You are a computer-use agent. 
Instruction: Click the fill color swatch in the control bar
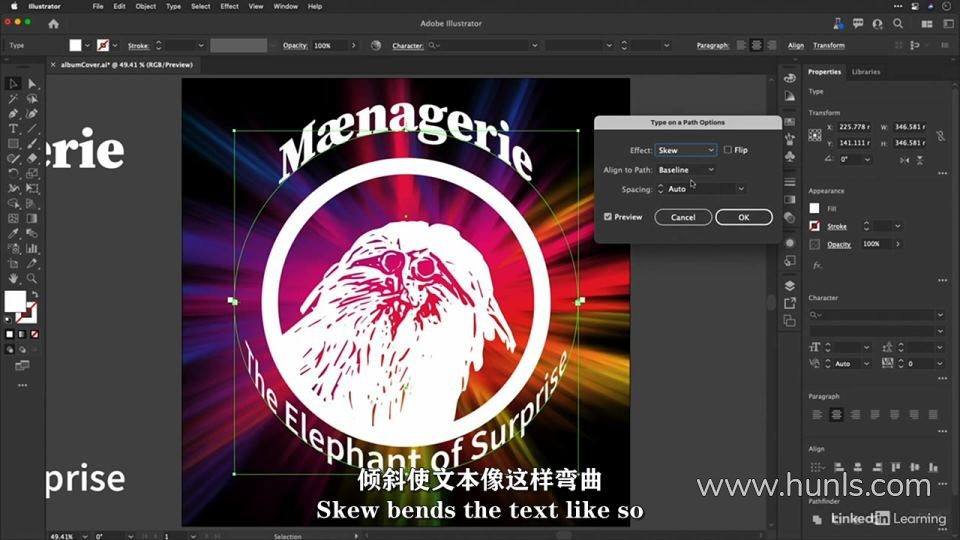(75, 45)
